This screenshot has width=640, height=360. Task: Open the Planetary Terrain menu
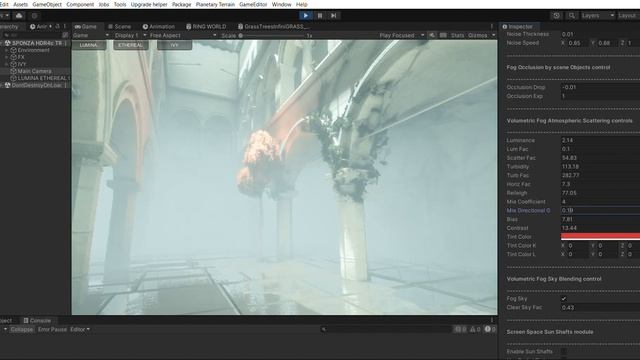(215, 4)
